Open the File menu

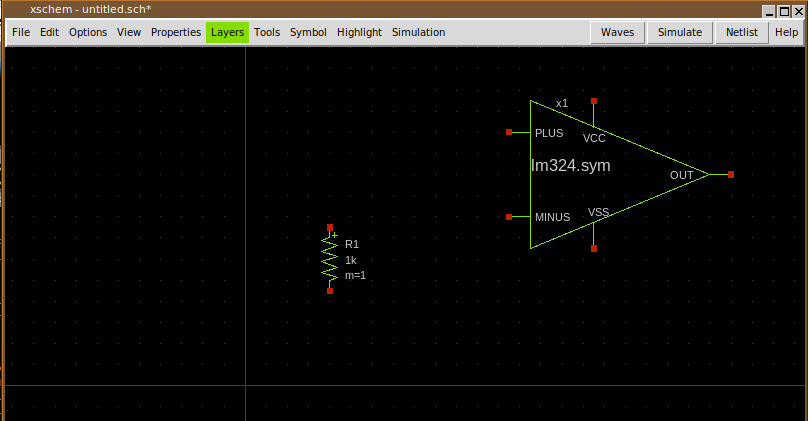(20, 32)
